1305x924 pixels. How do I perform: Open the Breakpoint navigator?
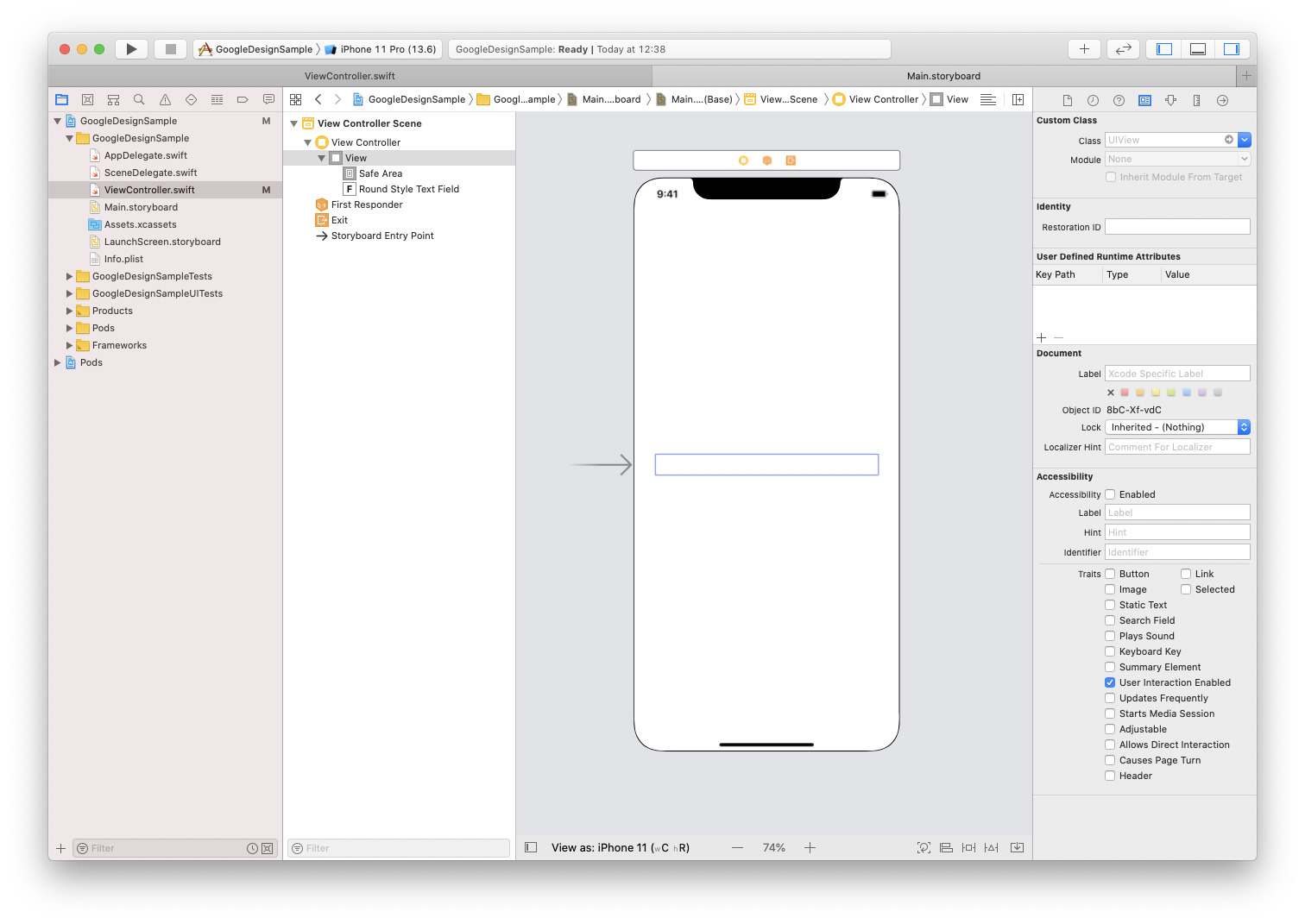click(x=243, y=100)
